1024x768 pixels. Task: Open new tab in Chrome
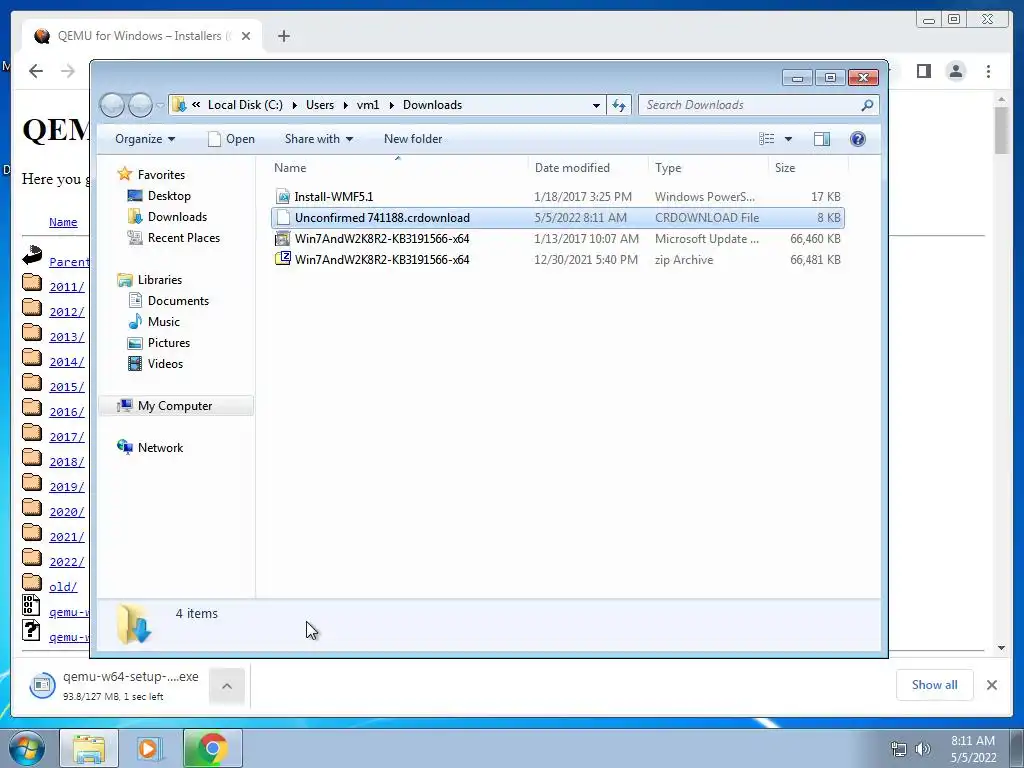(283, 36)
